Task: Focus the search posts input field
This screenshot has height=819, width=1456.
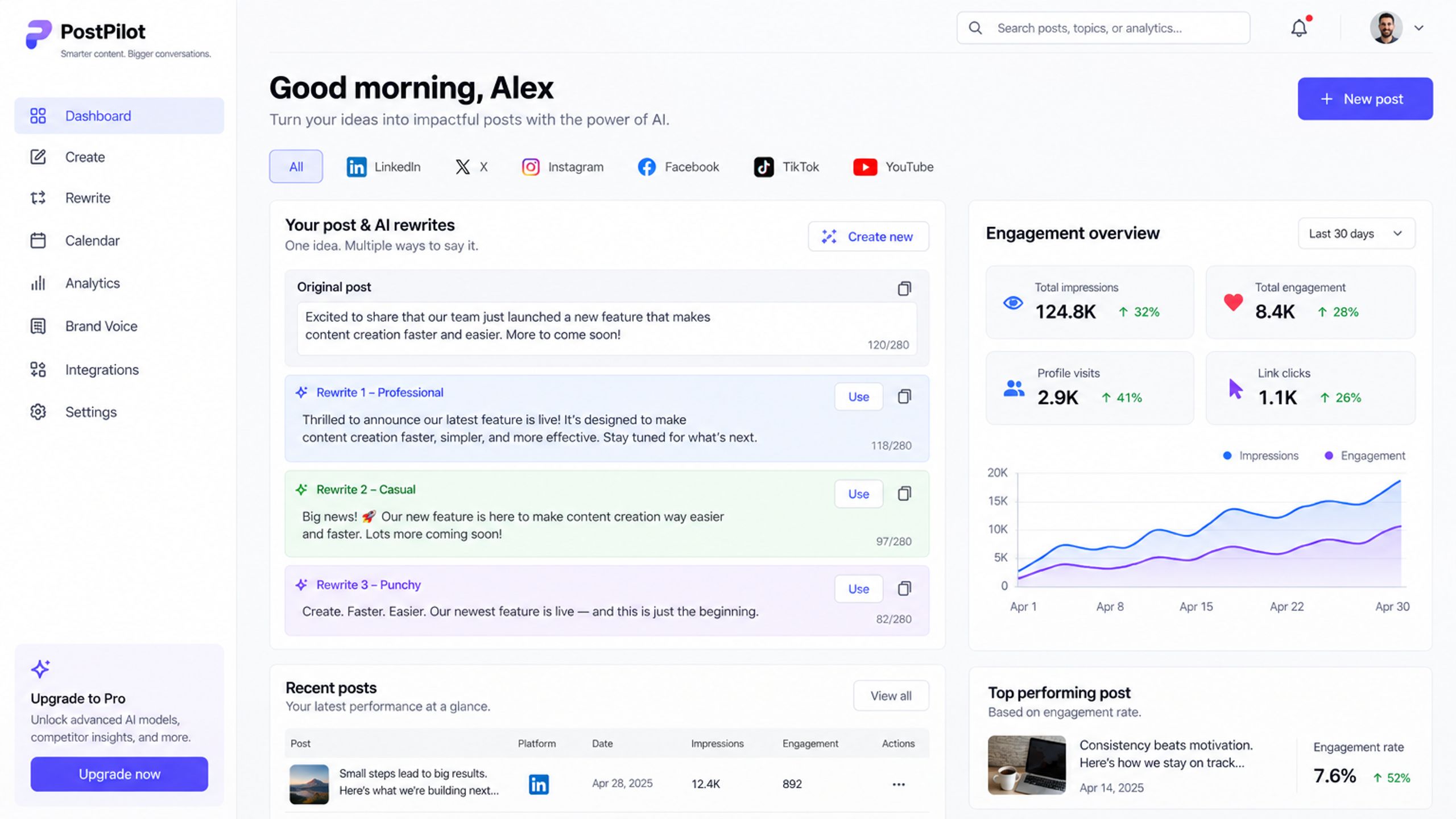Action: [1103, 28]
